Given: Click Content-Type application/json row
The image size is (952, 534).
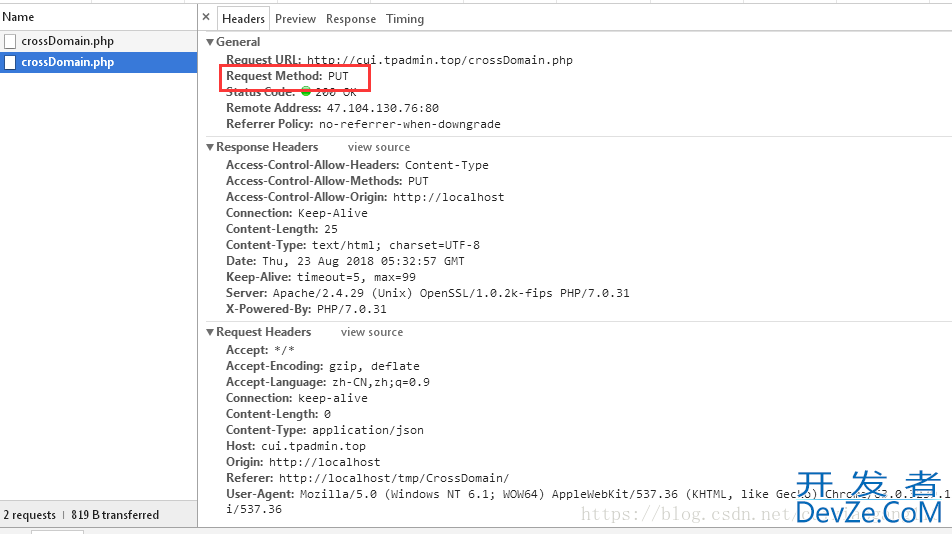Looking at the screenshot, I should 325,430.
